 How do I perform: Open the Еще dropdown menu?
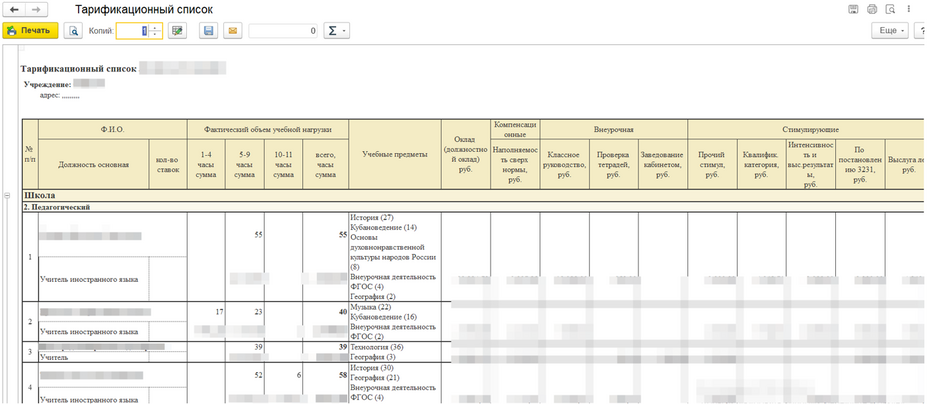[x=889, y=31]
